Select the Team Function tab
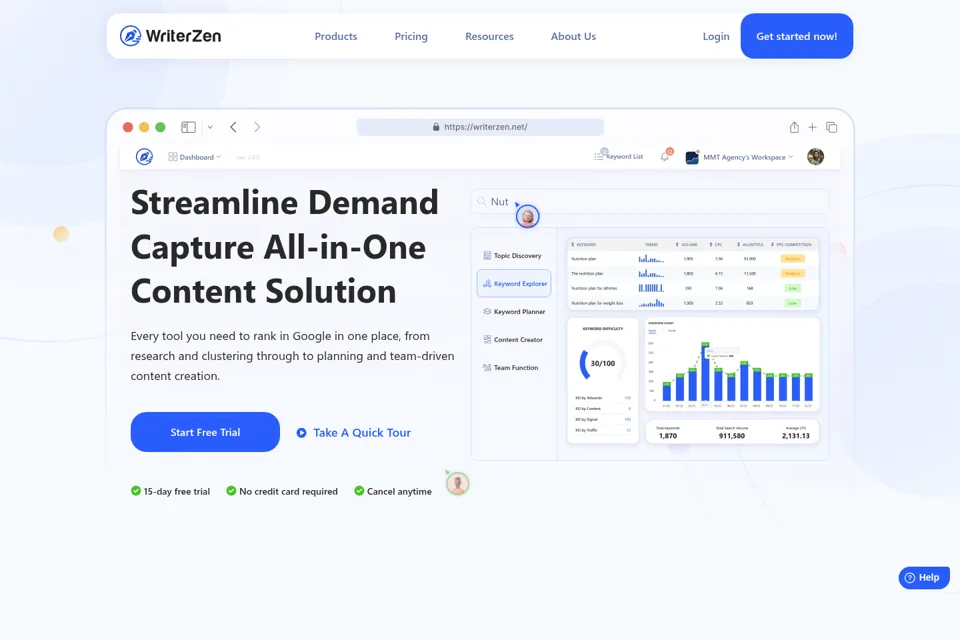This screenshot has width=960, height=640. (511, 367)
